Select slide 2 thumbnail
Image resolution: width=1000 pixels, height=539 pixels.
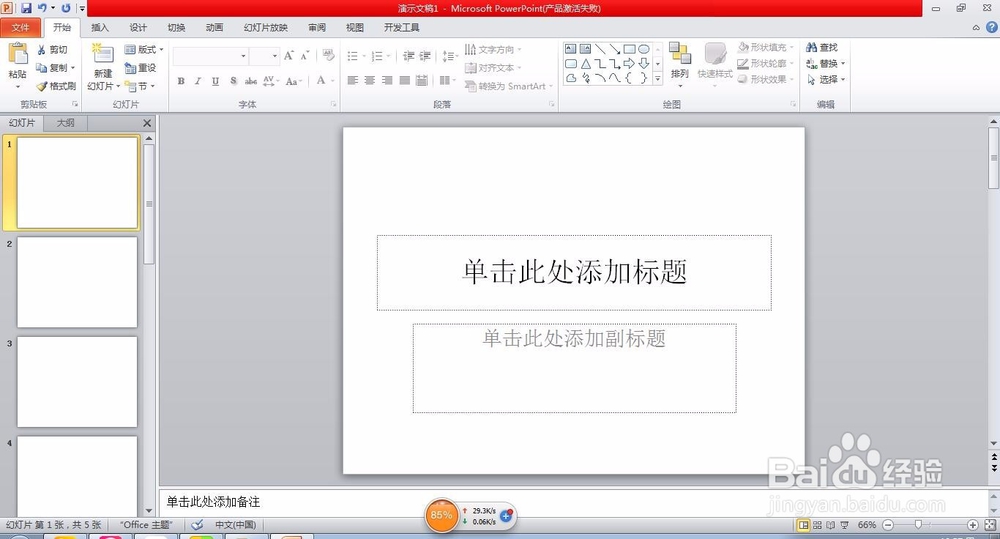point(77,282)
